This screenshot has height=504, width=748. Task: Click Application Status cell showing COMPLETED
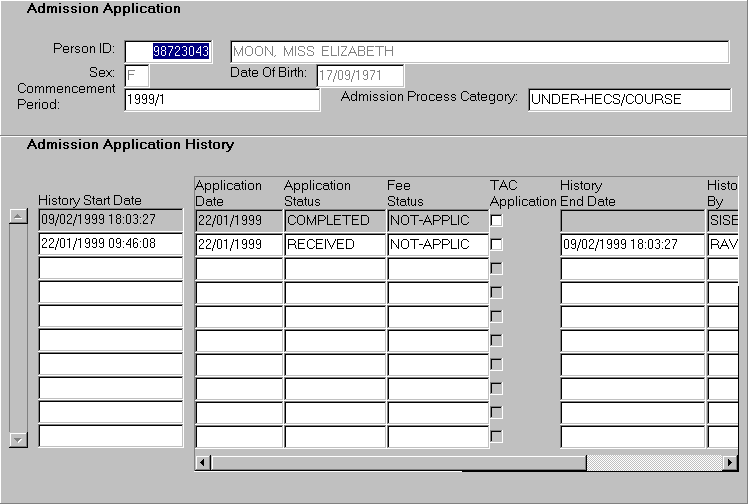pyautogui.click(x=334, y=220)
